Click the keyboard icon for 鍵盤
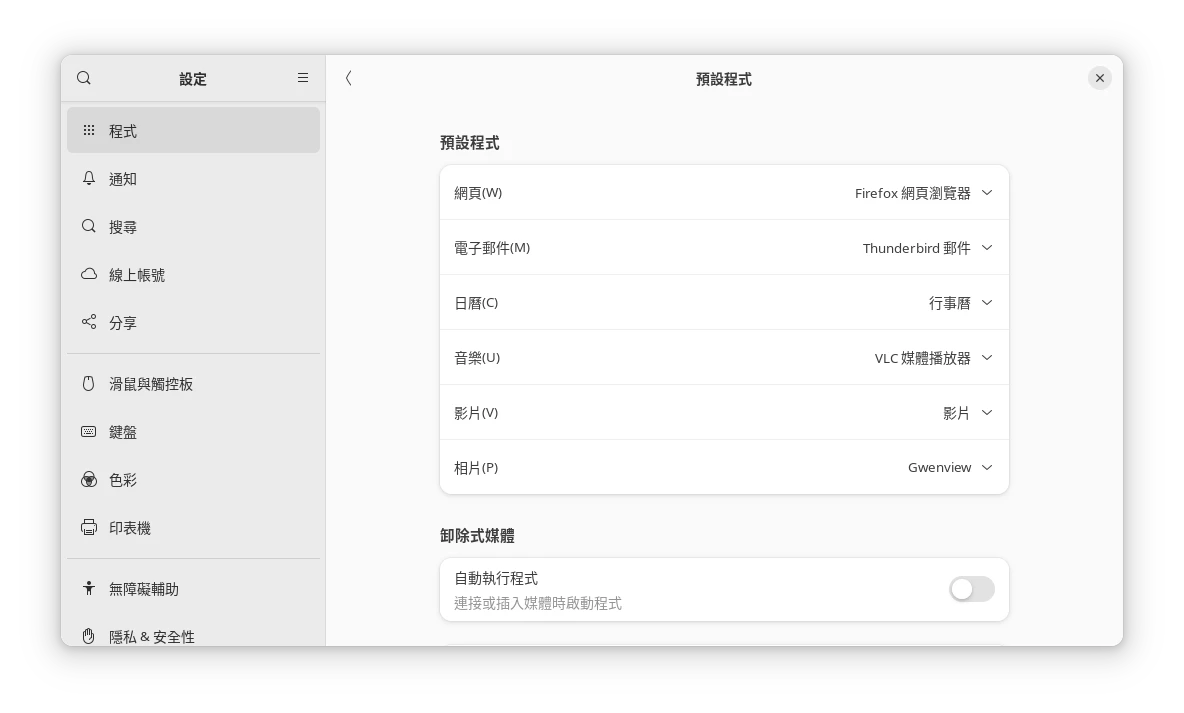 pos(89,432)
